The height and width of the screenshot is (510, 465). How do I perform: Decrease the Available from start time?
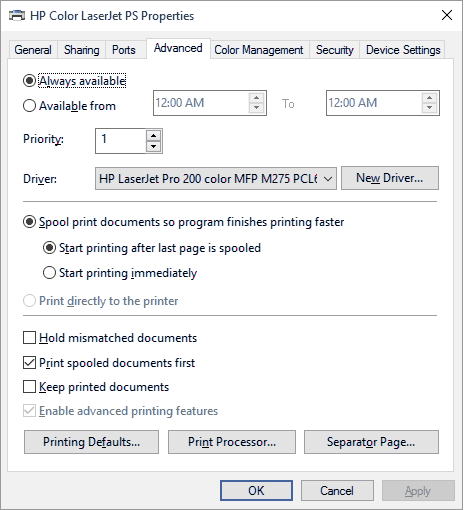[257, 108]
